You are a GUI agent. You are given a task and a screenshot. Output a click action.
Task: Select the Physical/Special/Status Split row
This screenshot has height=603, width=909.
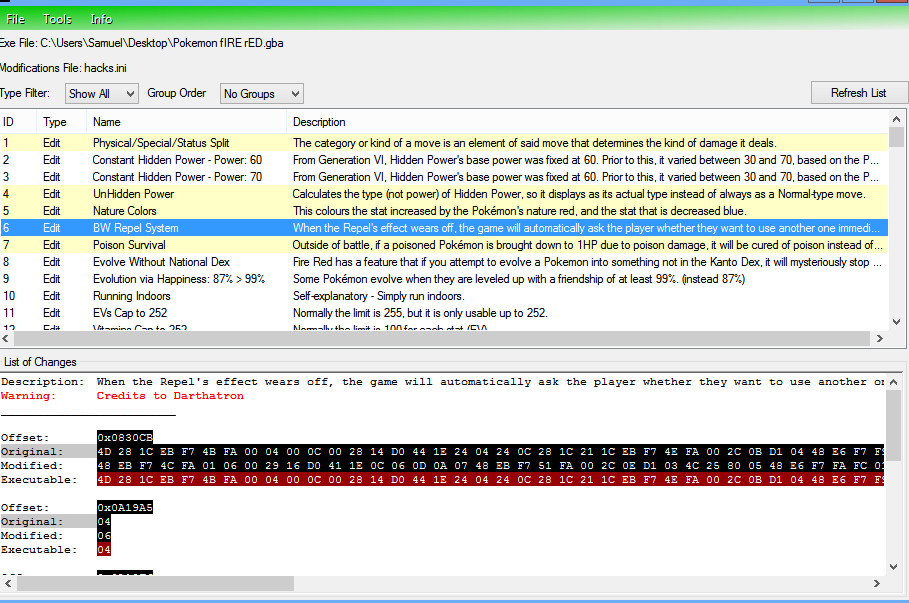(x=160, y=143)
